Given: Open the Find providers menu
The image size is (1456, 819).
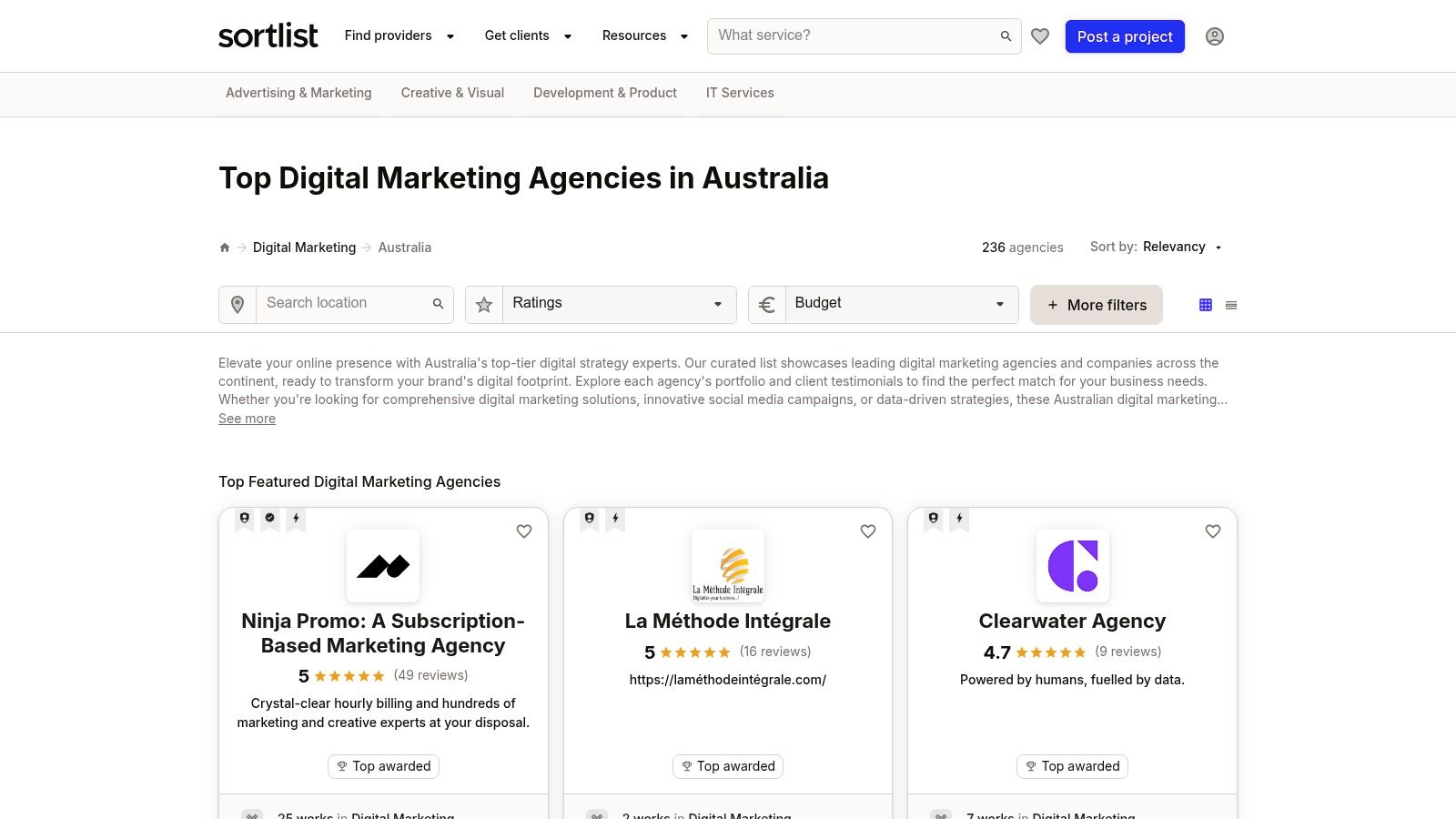Looking at the screenshot, I should click(399, 36).
